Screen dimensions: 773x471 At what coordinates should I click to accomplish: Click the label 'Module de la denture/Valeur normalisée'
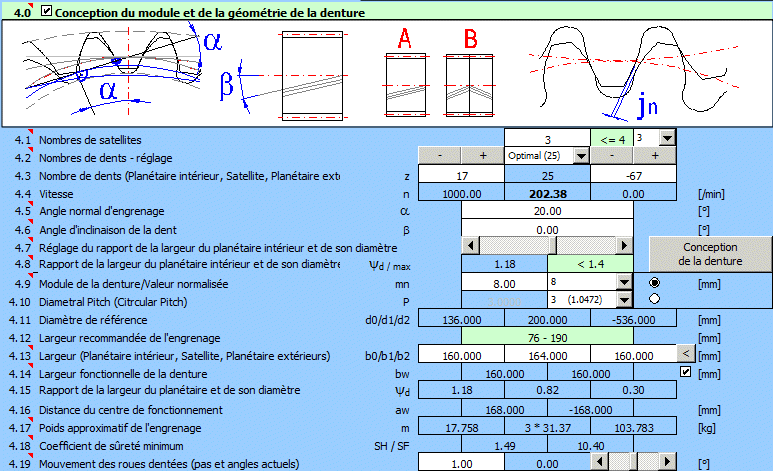click(x=134, y=284)
